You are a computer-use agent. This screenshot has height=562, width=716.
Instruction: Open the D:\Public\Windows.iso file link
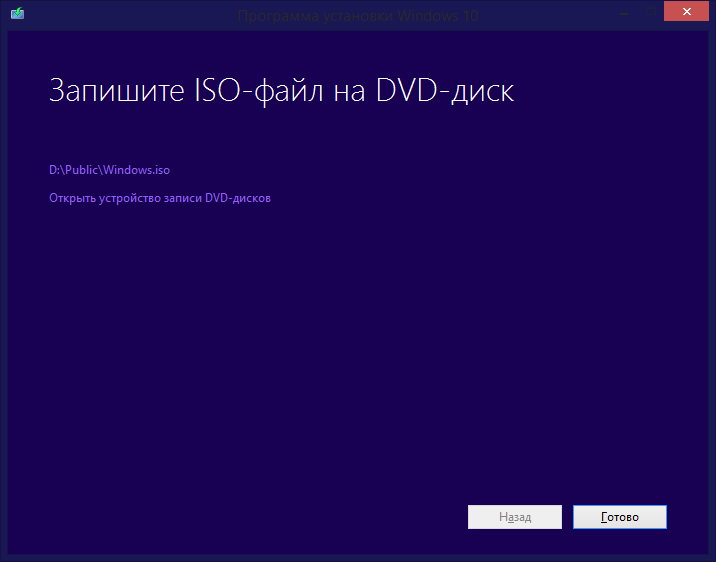coord(109,170)
